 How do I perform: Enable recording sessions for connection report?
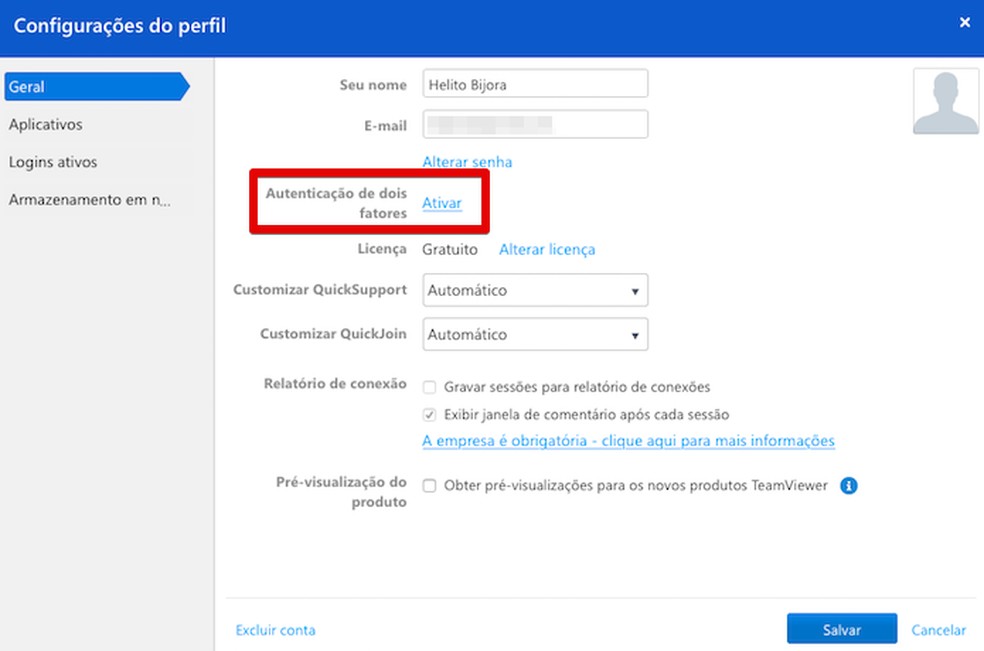click(429, 387)
